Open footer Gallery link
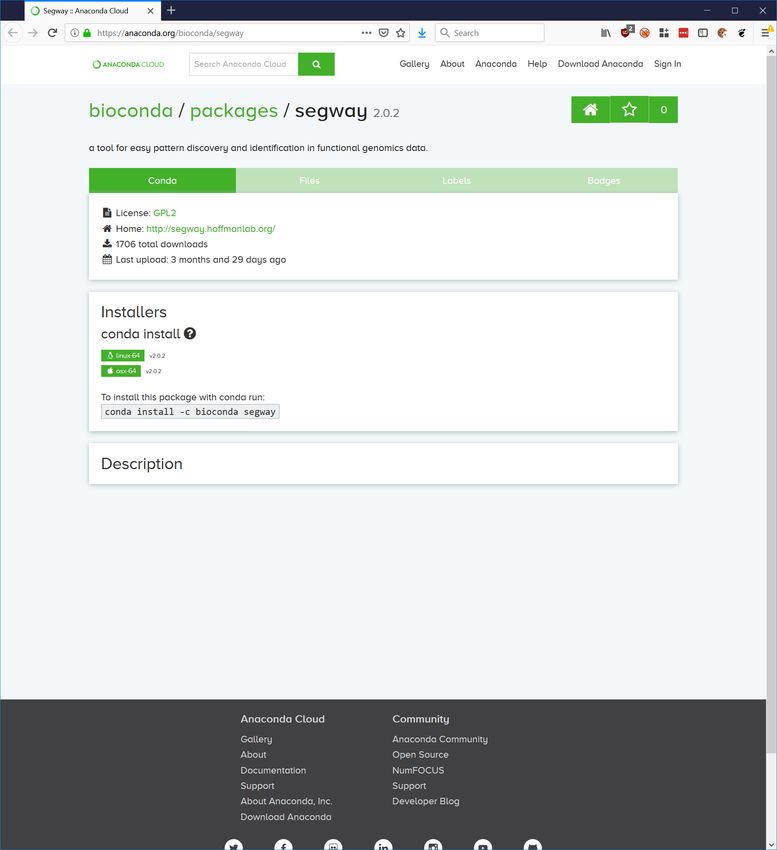 tap(256, 739)
